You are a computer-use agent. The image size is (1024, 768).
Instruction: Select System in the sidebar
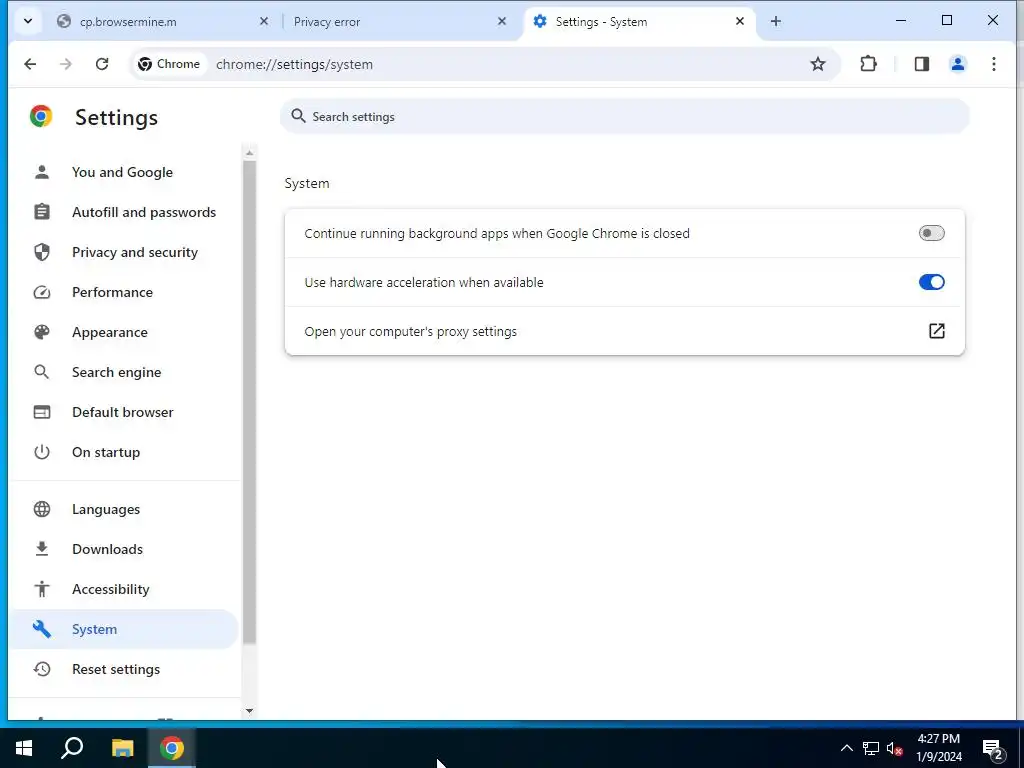tap(124, 629)
